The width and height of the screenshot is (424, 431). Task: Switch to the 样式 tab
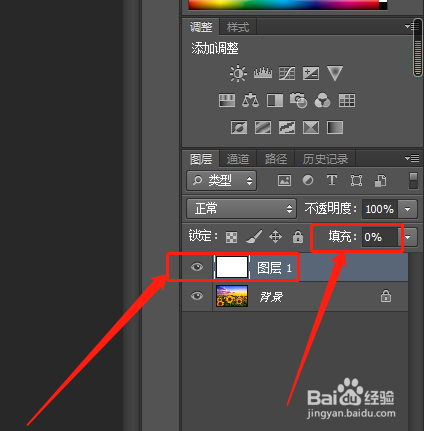coord(238,27)
